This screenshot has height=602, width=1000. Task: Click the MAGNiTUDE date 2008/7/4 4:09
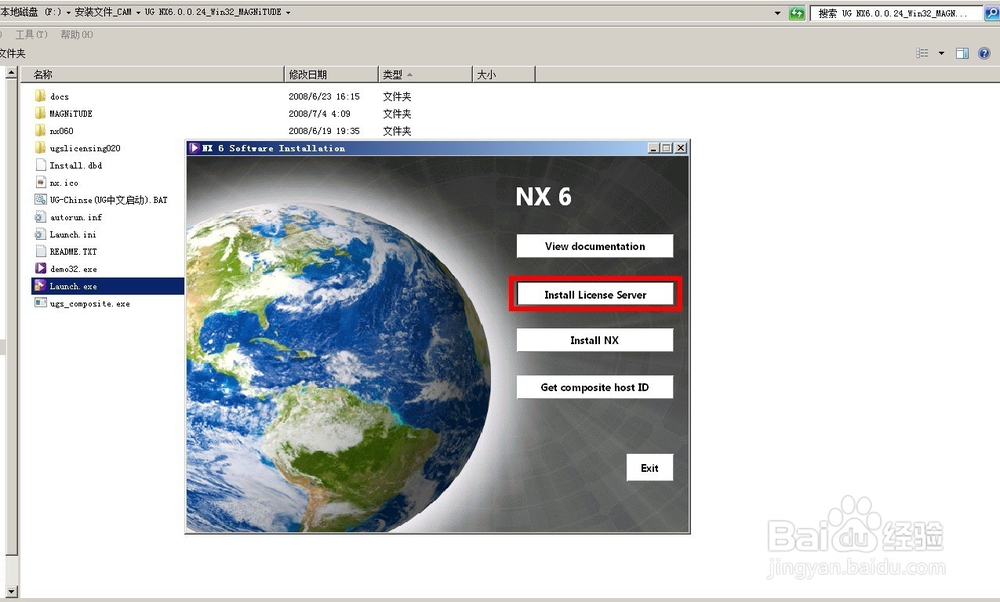click(319, 114)
